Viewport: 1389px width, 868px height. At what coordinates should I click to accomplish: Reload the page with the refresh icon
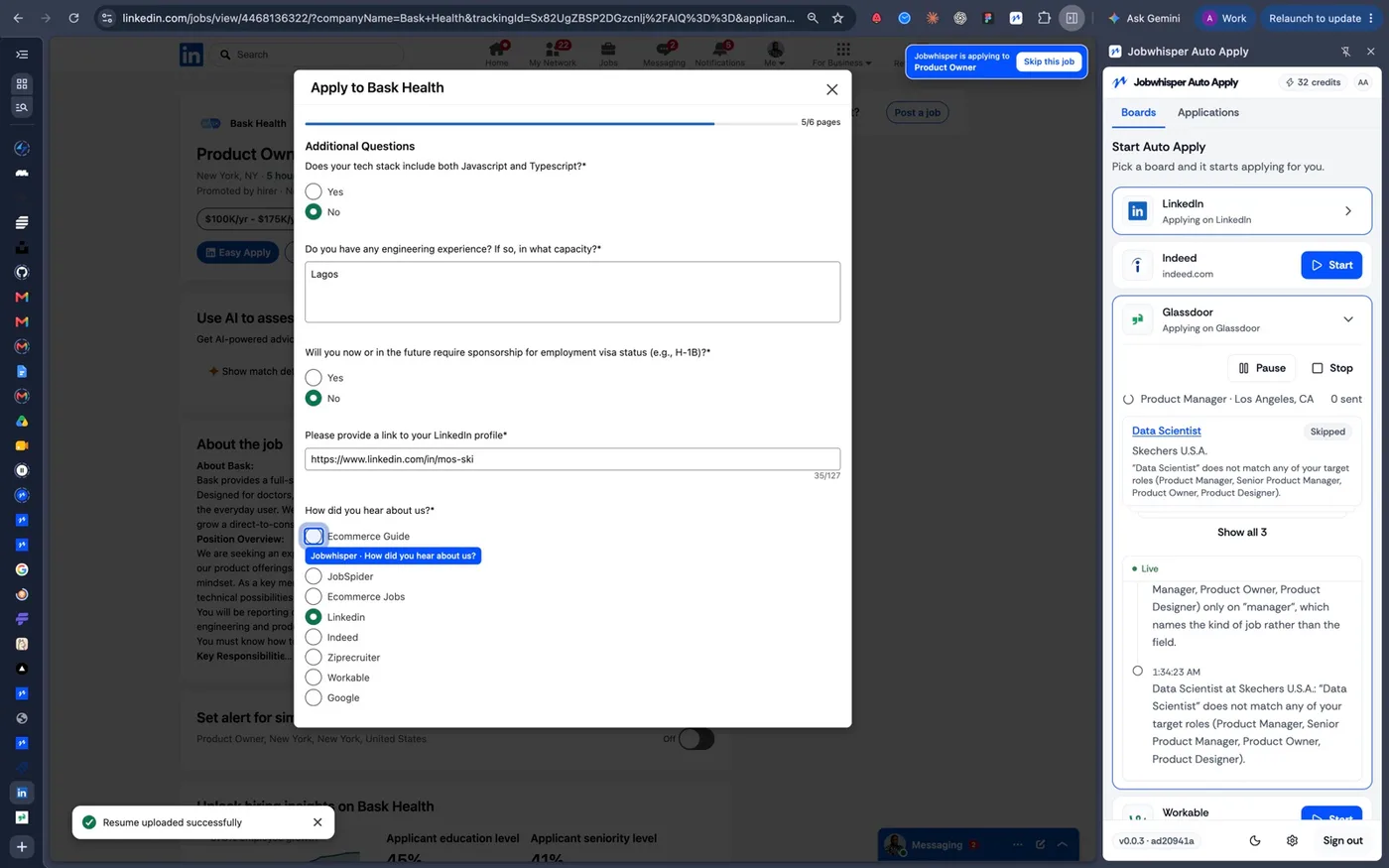click(x=73, y=18)
